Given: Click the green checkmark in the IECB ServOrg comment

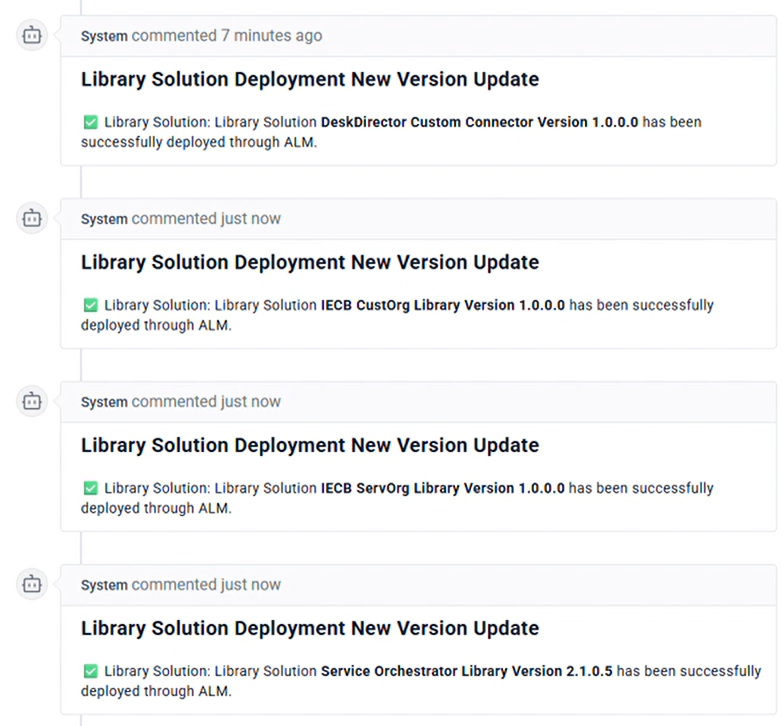Looking at the screenshot, I should [x=90, y=488].
